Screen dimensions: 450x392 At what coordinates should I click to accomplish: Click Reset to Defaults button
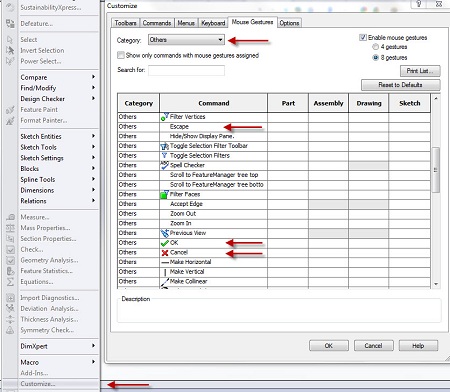(x=400, y=85)
